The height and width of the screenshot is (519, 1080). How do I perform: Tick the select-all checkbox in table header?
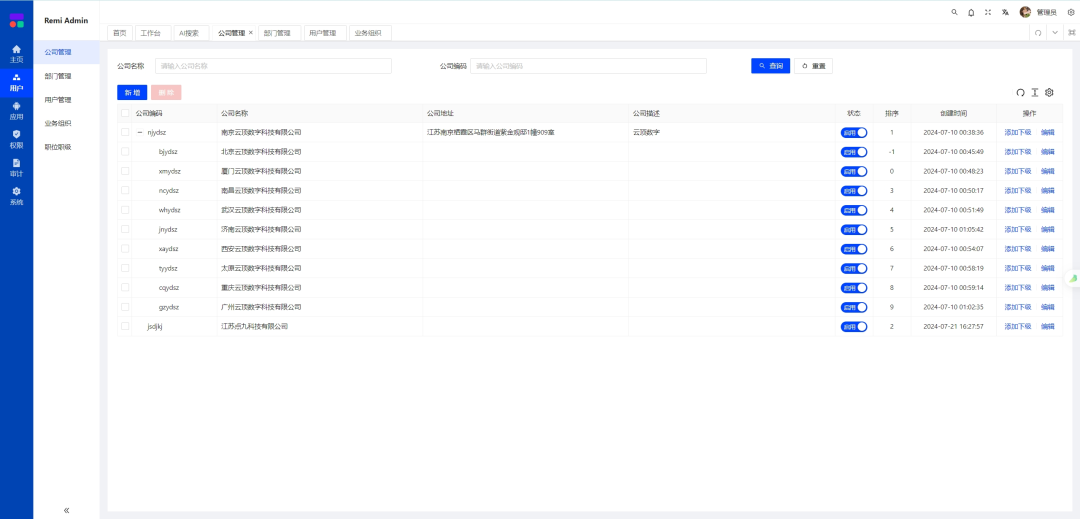click(125, 113)
